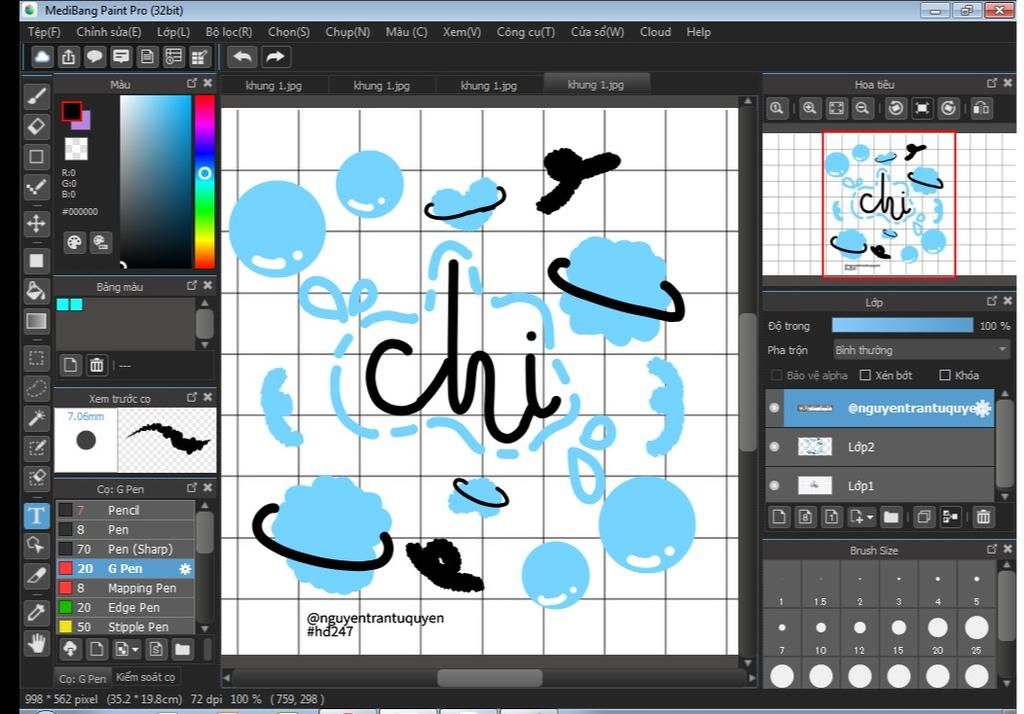Open the cloud save icon in toolbar
The image size is (1024, 714).
[41, 57]
